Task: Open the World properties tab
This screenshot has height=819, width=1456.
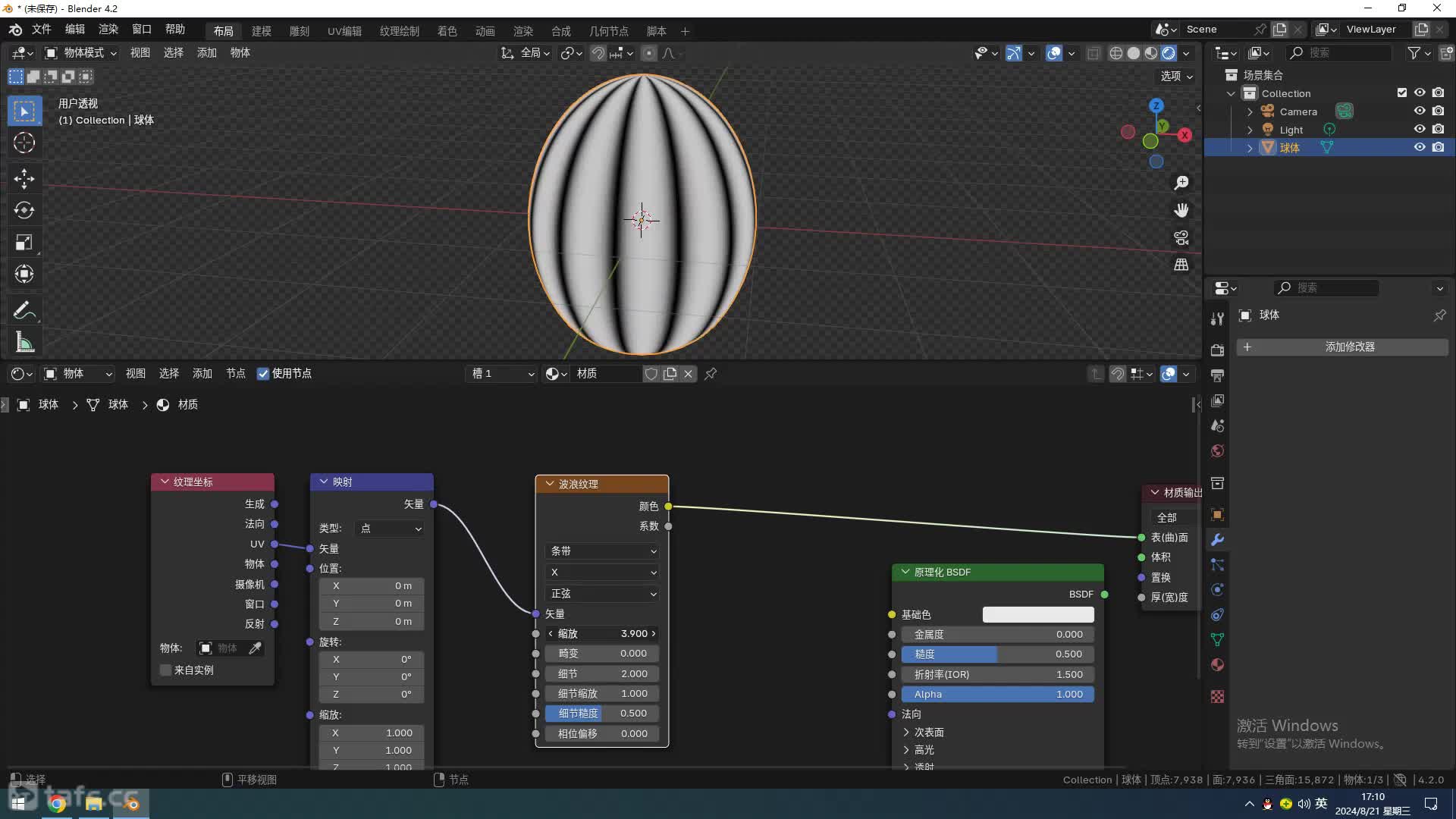Action: point(1217,450)
